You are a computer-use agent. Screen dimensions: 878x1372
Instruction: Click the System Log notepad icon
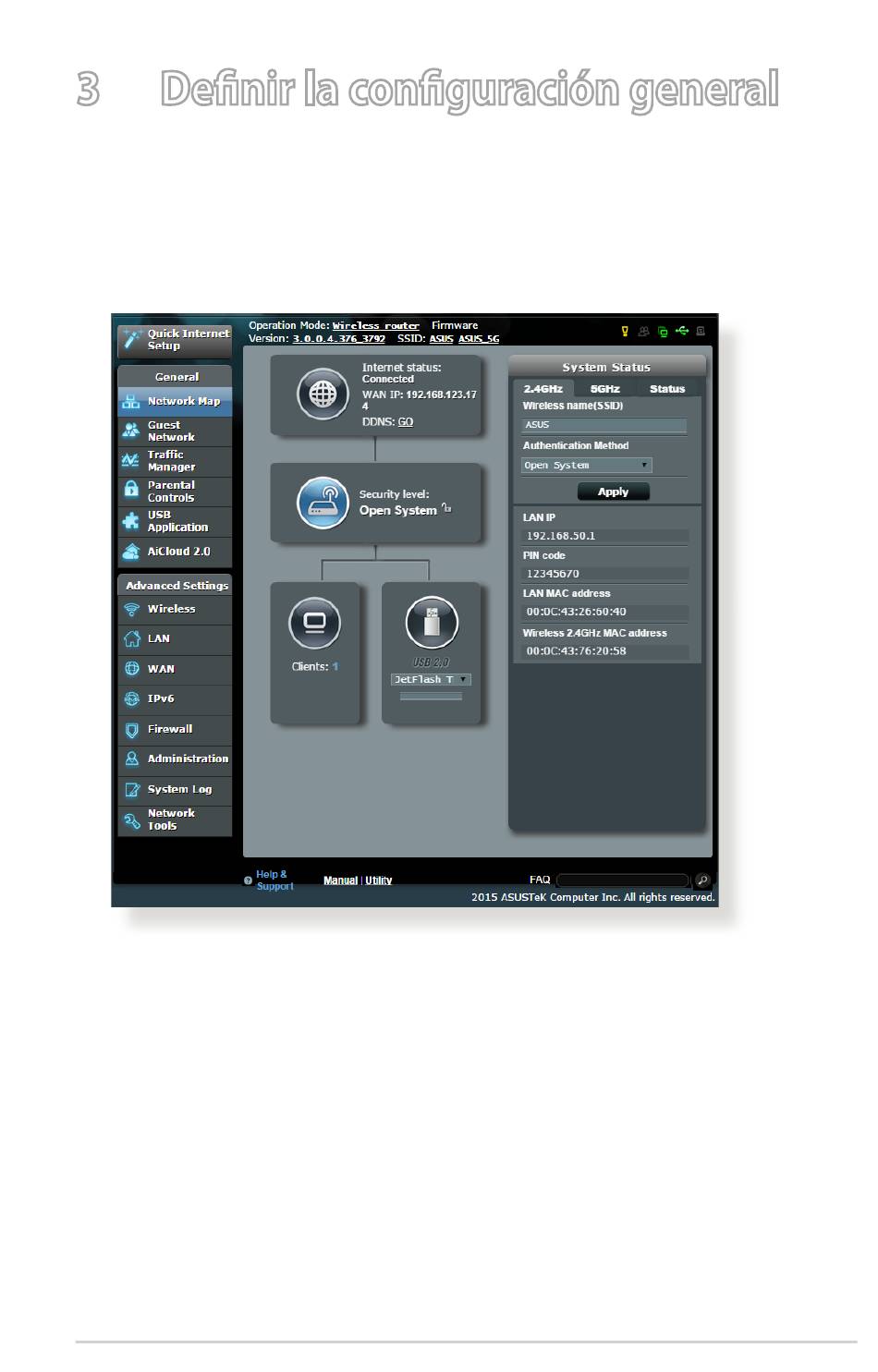tap(132, 790)
